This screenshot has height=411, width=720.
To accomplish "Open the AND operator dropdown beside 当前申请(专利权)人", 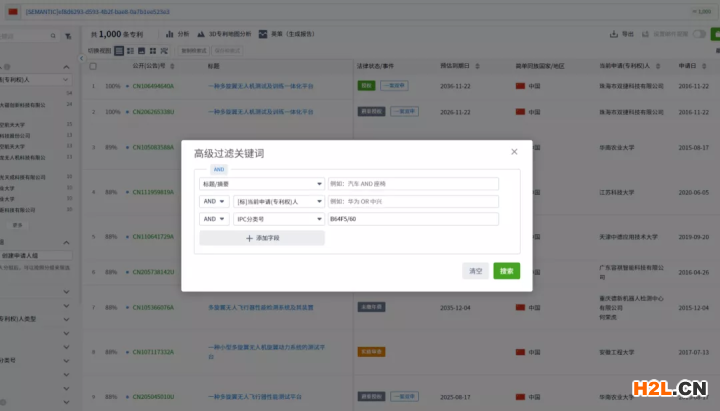I will tap(214, 201).
